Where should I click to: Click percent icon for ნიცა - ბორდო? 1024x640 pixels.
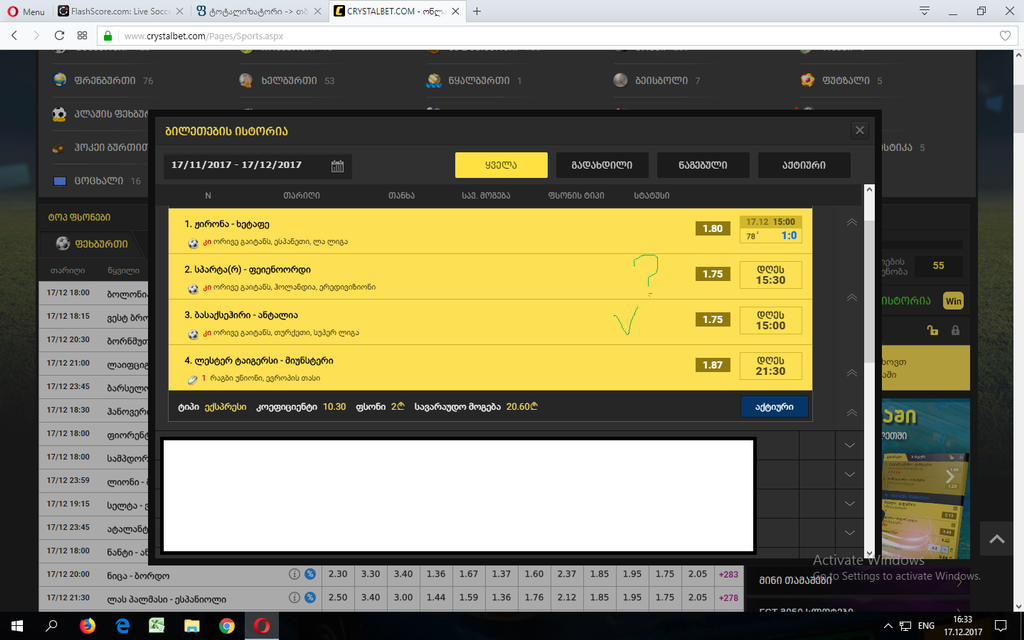tap(310, 575)
